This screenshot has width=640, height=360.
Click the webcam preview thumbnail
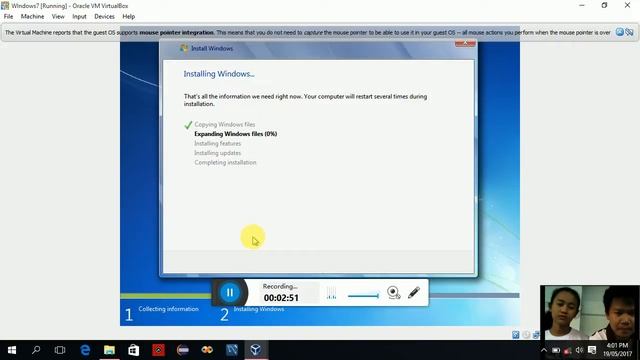pos(590,313)
